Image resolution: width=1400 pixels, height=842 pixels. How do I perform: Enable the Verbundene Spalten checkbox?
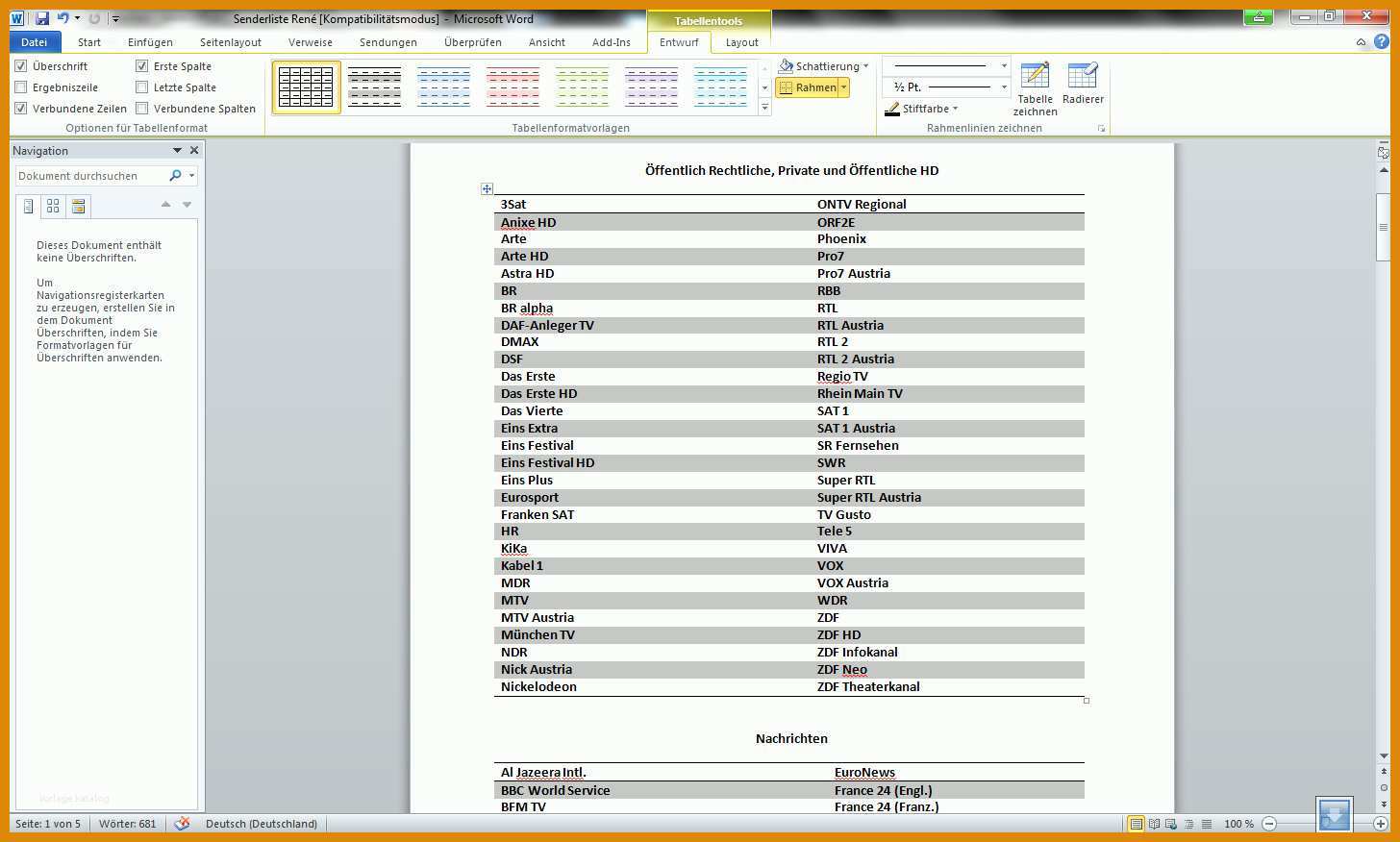coord(142,109)
